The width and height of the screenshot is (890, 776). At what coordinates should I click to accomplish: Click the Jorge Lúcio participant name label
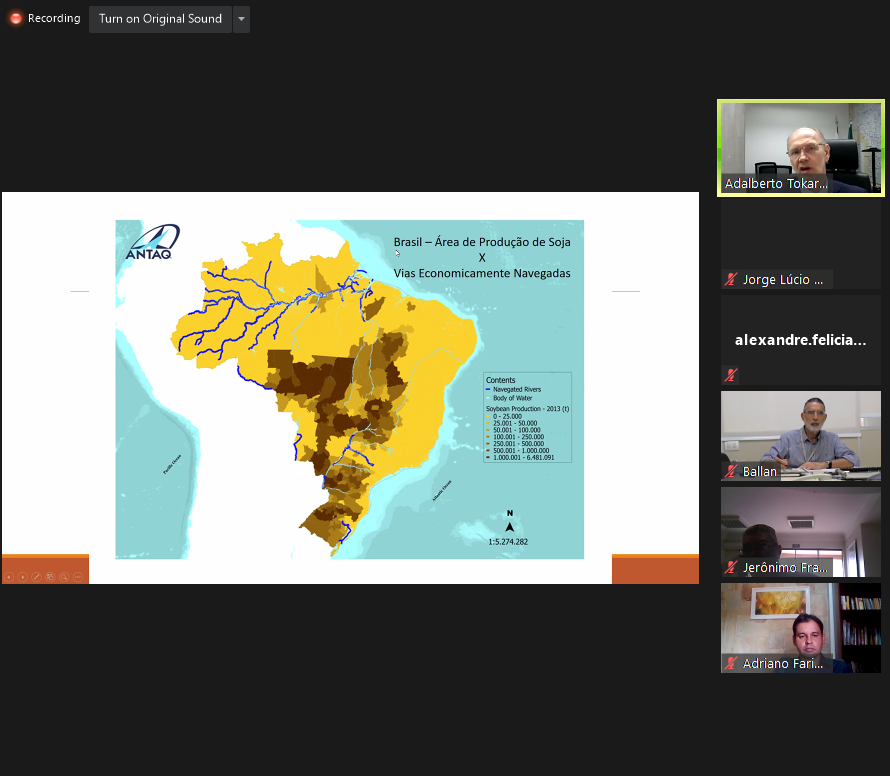[x=783, y=280]
